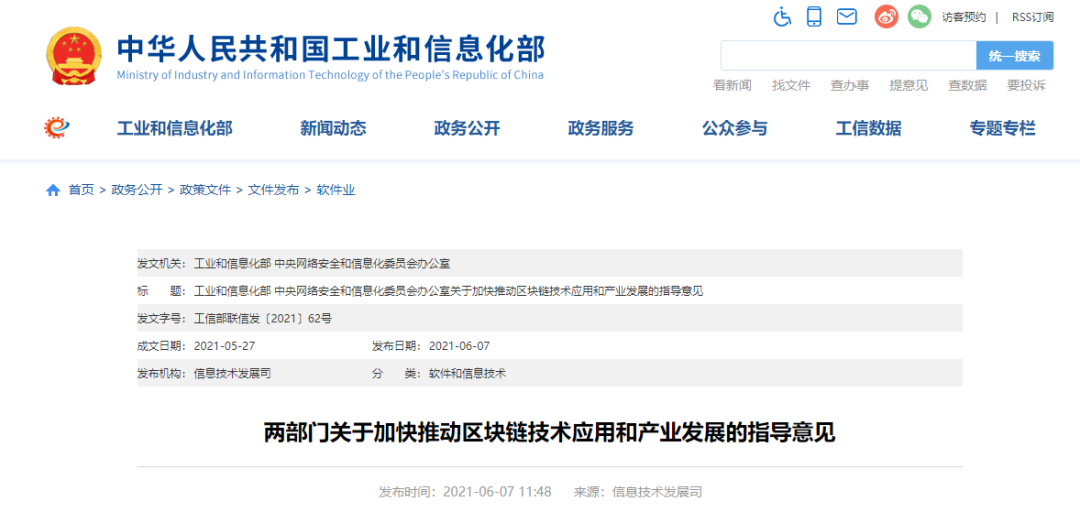Click the 访客预约 link
Image resolution: width=1080 pixels, height=523 pixels.
tap(964, 17)
